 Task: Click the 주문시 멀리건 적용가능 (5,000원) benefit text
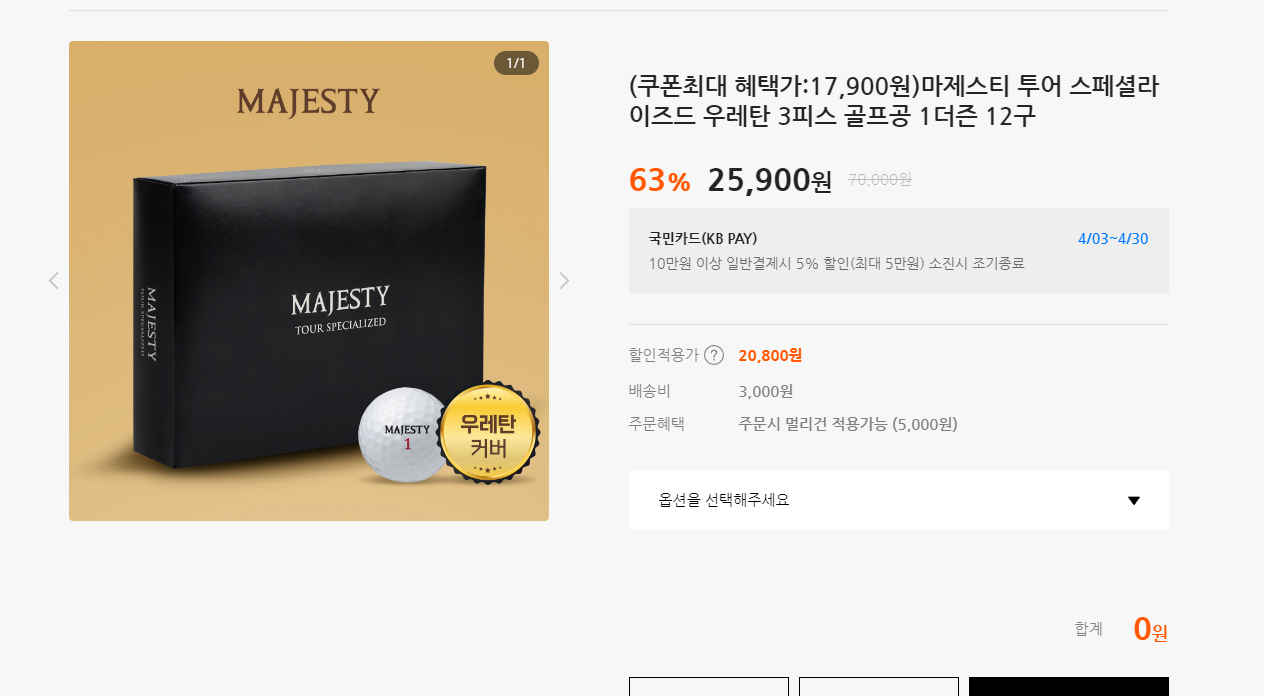pos(848,424)
